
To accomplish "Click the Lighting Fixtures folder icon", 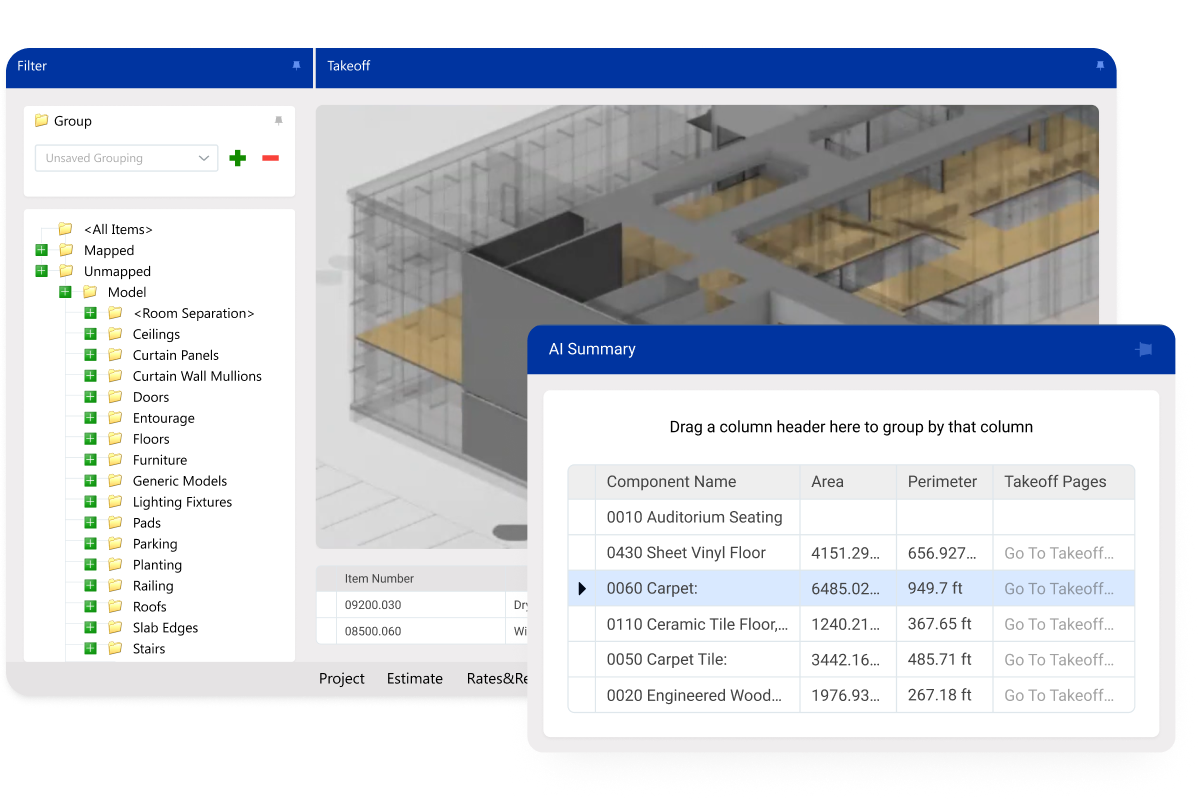I will coord(115,502).
